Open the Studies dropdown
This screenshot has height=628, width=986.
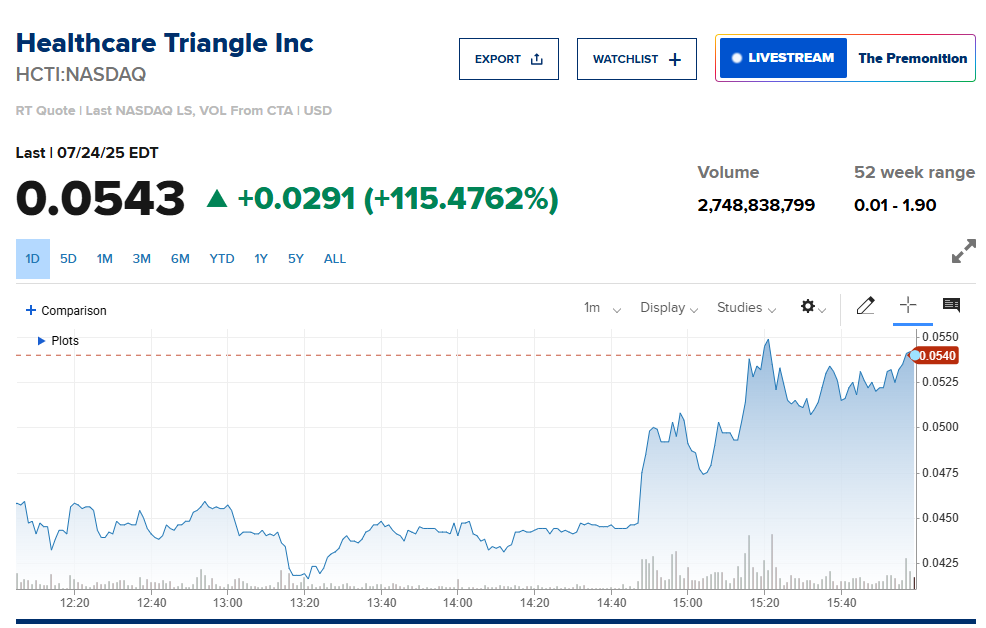[x=746, y=308]
